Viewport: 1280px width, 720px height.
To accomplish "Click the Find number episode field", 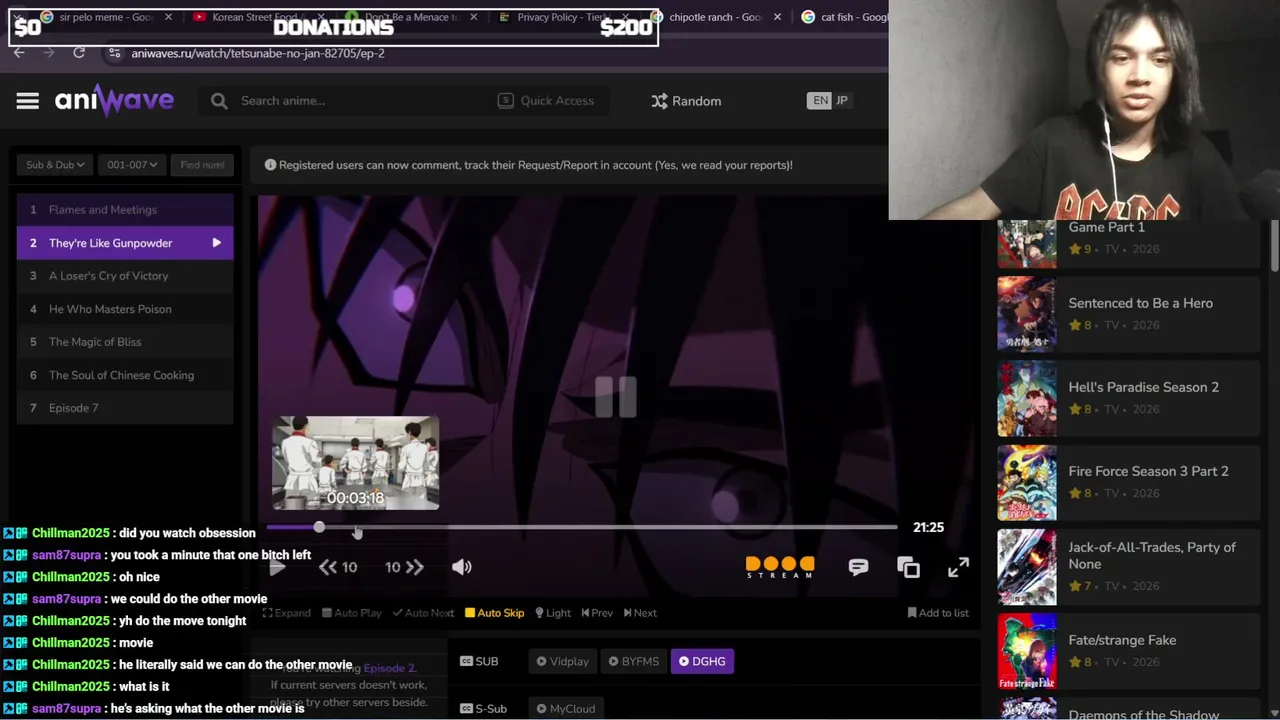I will coord(202,165).
